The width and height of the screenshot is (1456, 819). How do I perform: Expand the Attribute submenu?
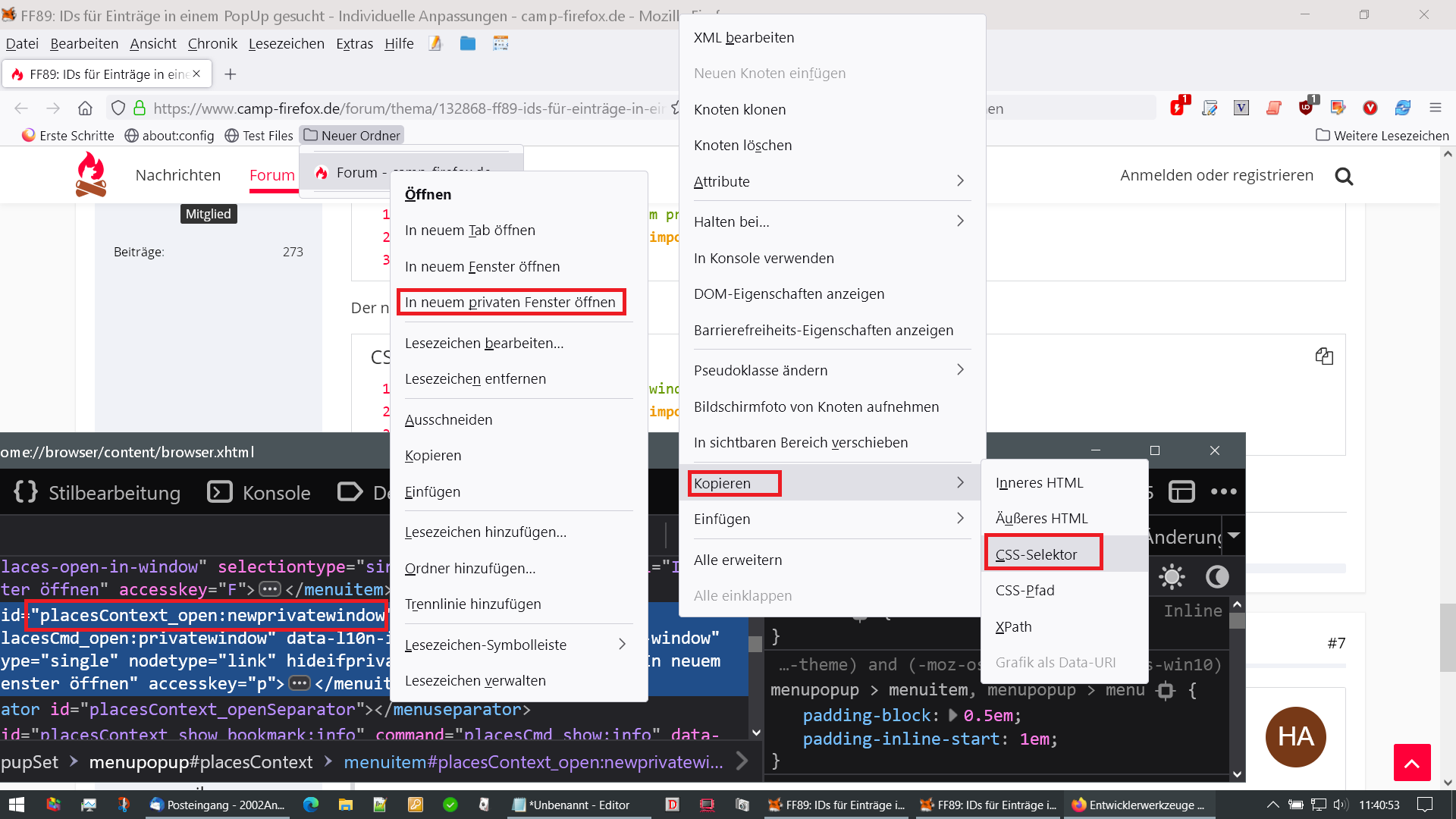coord(832,181)
